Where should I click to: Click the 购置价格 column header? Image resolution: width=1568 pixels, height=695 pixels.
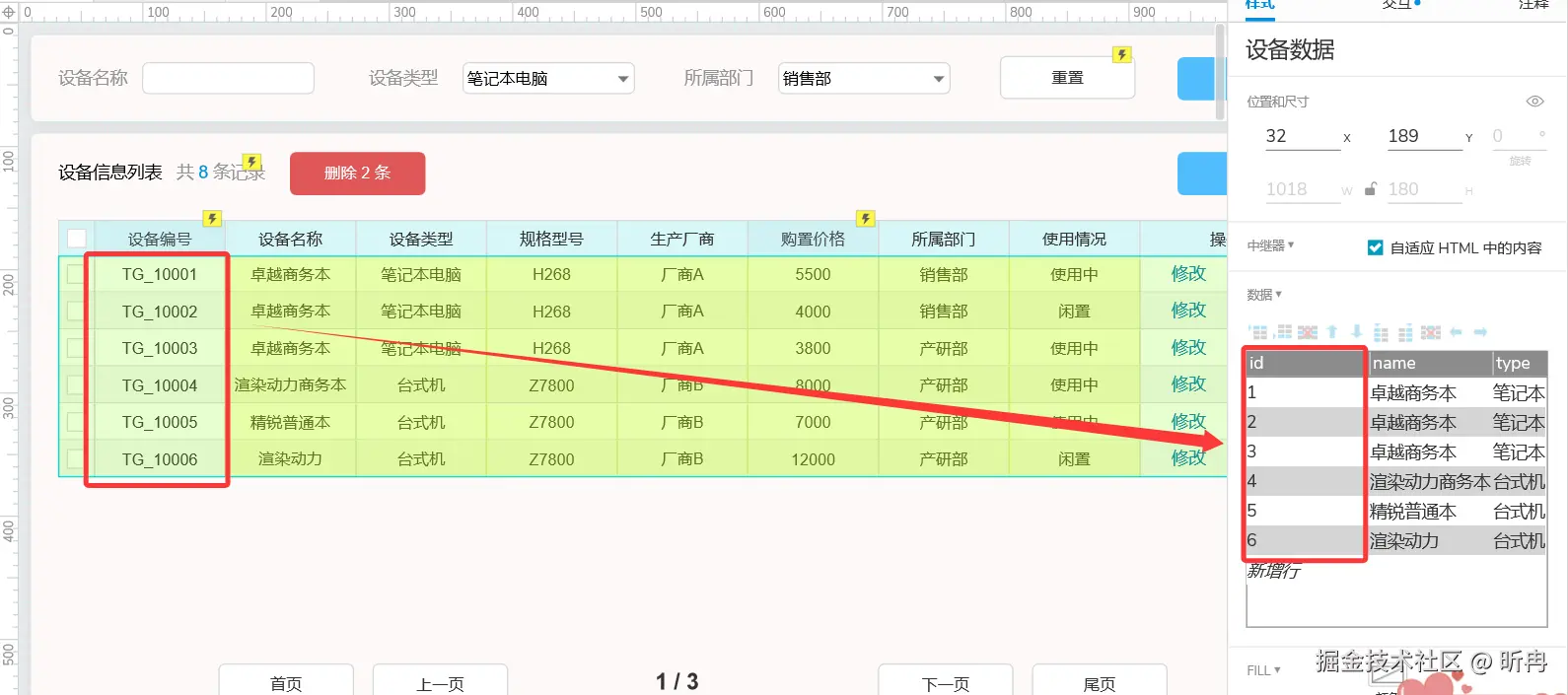point(813,239)
